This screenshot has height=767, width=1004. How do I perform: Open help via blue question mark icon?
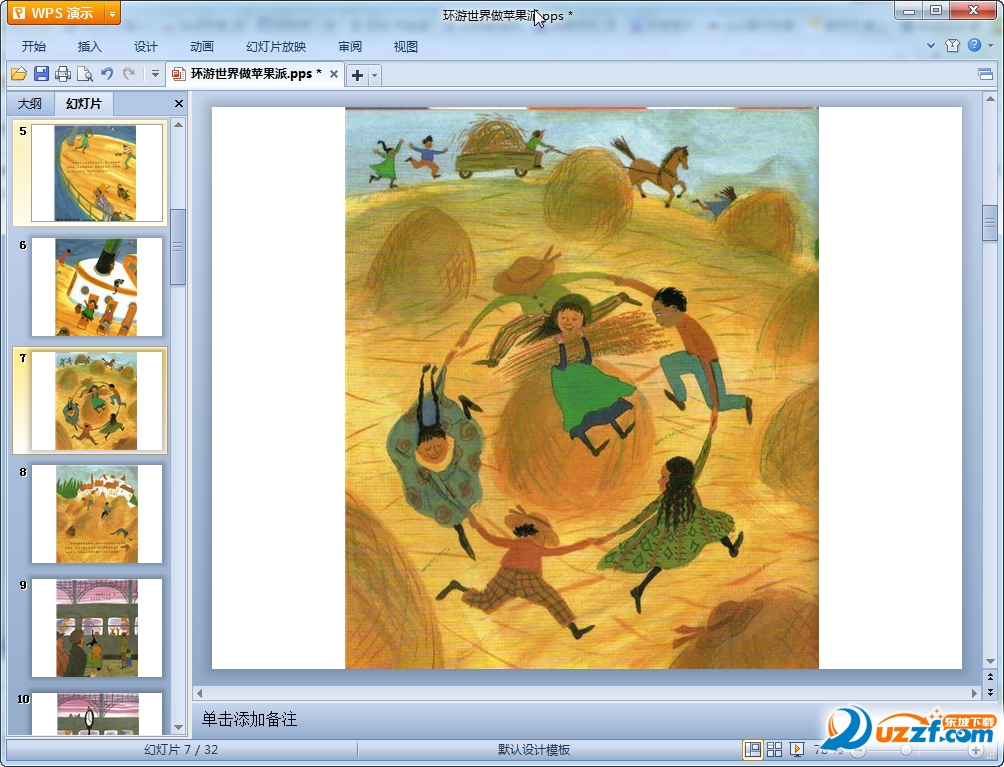[x=975, y=45]
